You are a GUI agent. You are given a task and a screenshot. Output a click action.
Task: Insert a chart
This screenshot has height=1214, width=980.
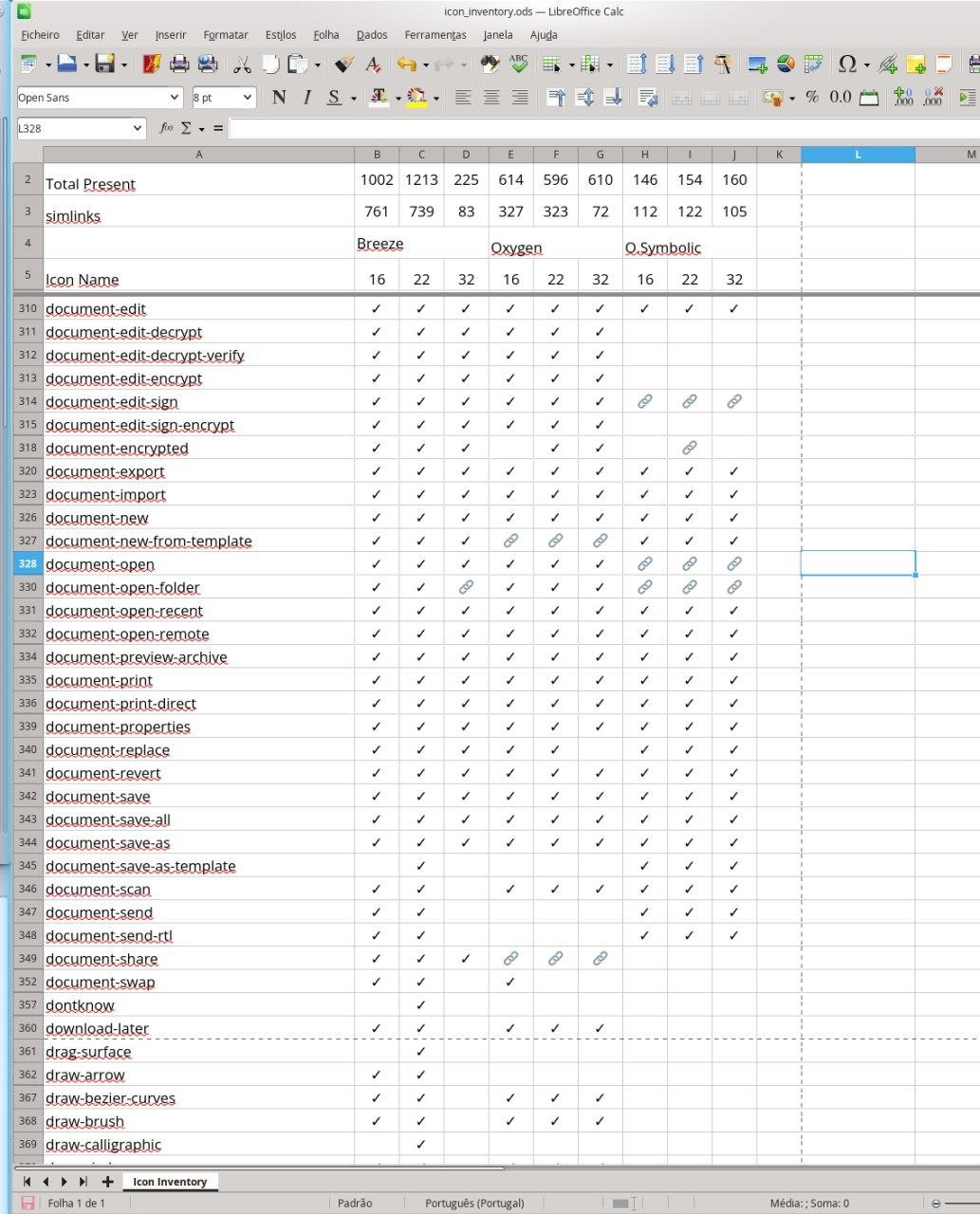[786, 64]
